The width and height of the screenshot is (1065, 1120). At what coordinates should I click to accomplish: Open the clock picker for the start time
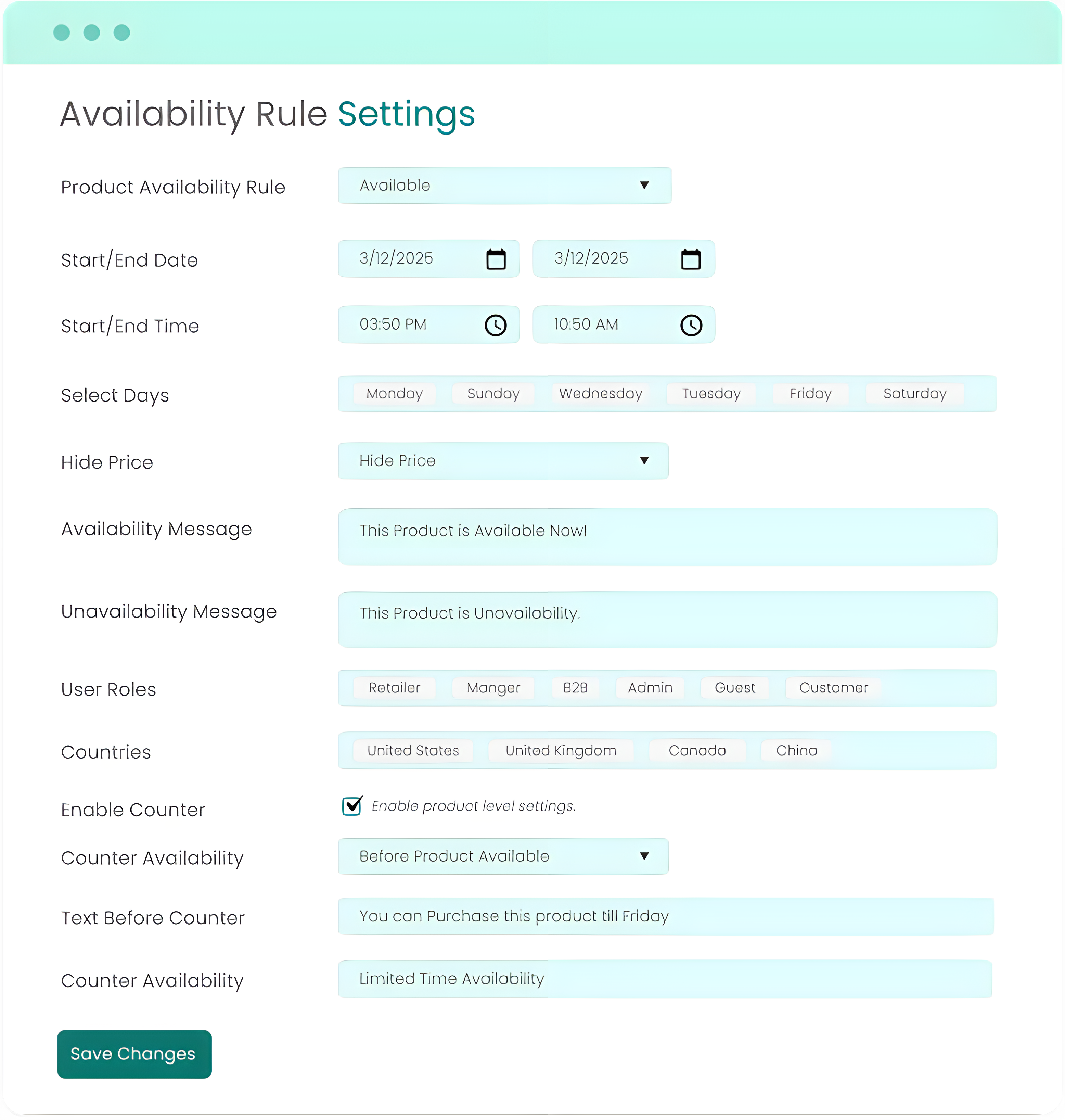(495, 325)
